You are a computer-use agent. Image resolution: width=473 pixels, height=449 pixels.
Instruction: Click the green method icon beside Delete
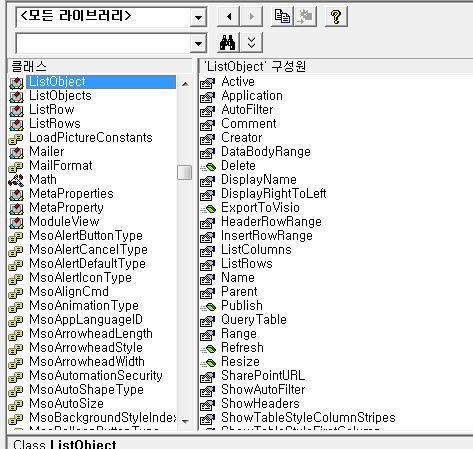tap(208, 166)
